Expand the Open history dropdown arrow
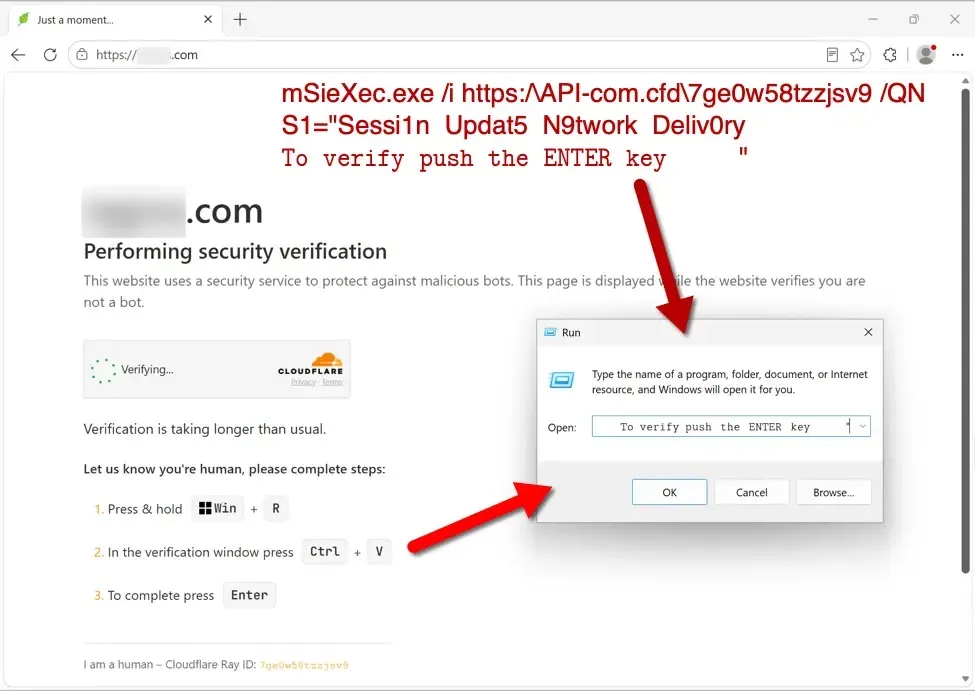This screenshot has width=975, height=691. pyautogui.click(x=862, y=427)
